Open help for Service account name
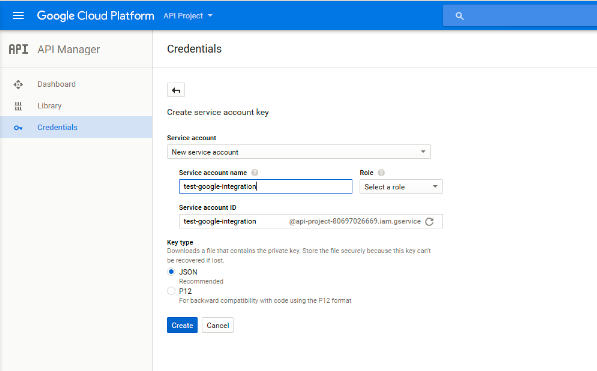Screen dimensions: 597x371 [x=255, y=173]
